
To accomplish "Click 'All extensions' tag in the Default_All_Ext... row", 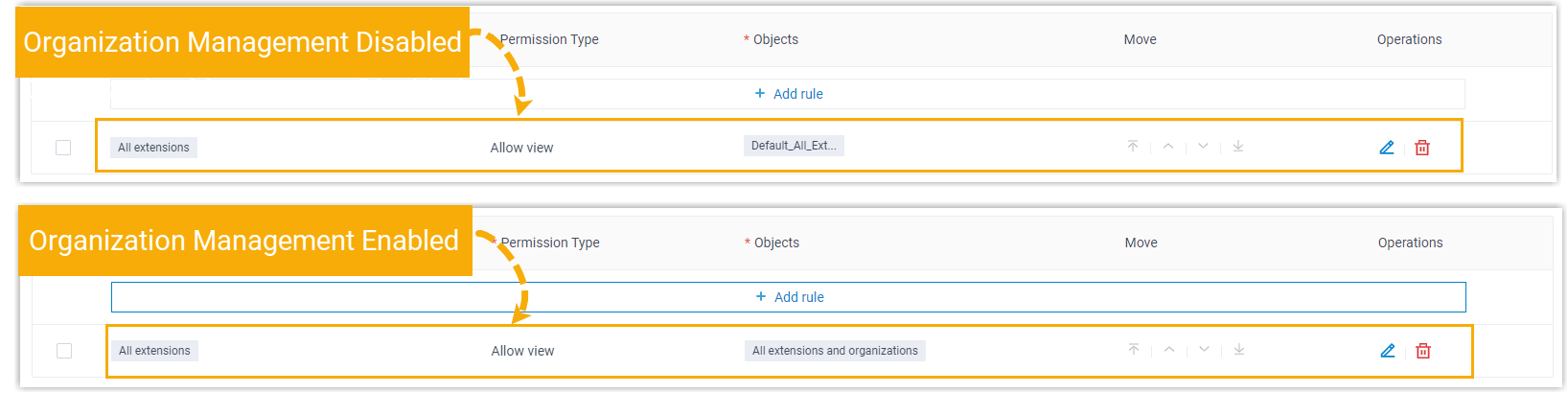I will tap(153, 148).
